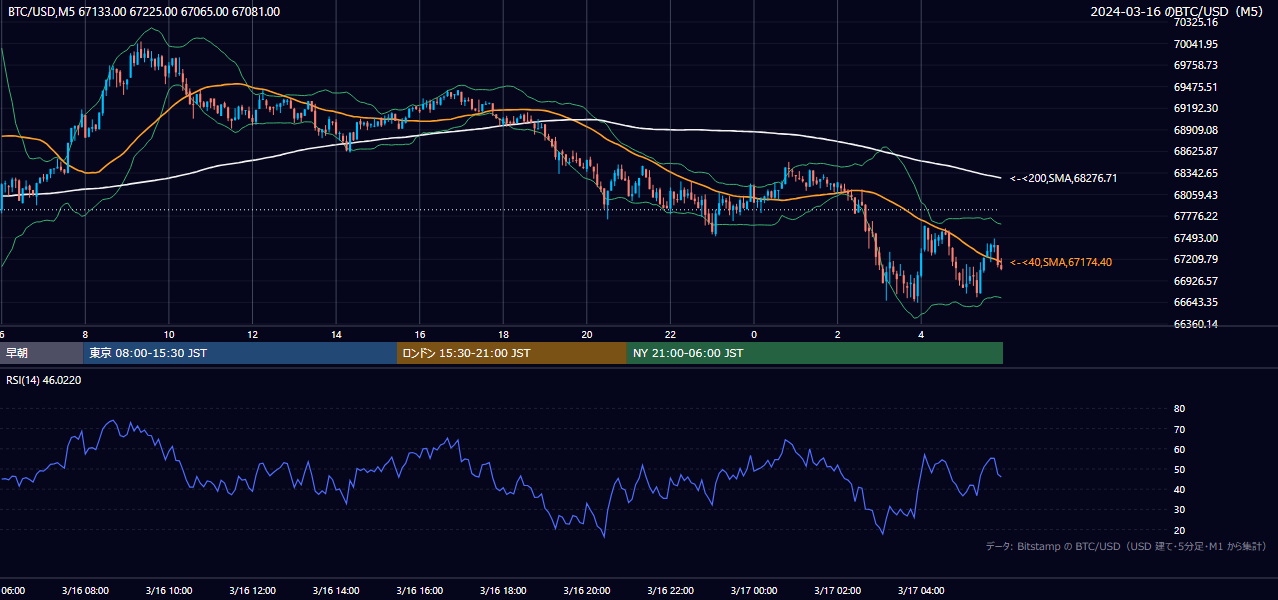
Task: Click the RSI scale value 60
Action: [1179, 449]
